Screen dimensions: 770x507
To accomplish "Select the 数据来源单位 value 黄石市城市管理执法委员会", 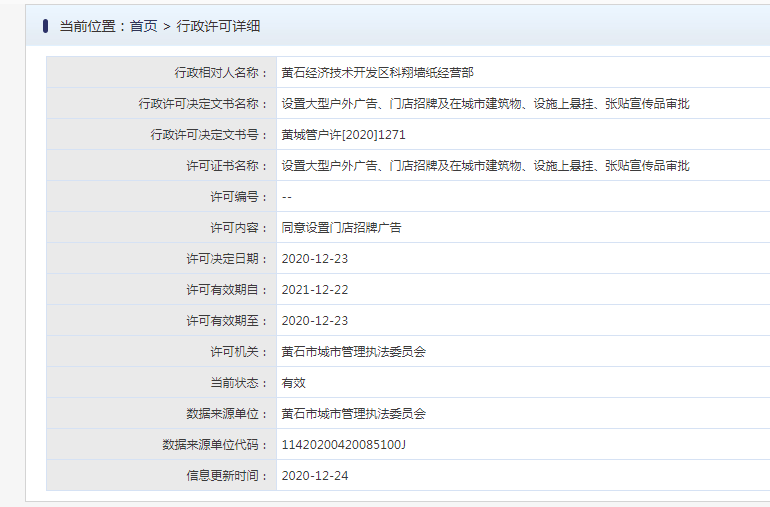I will click(x=354, y=413).
